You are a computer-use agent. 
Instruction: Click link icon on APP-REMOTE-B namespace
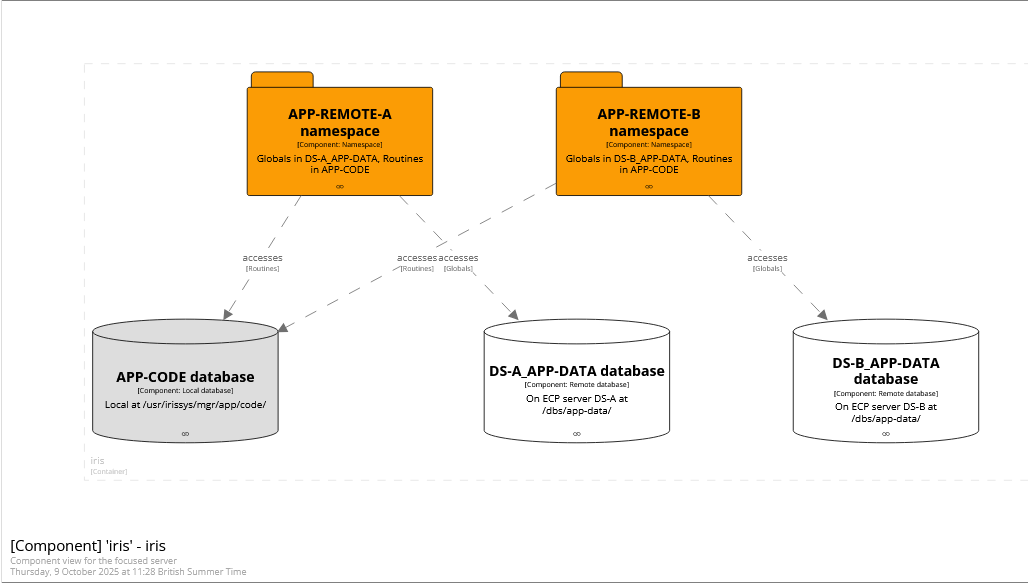(x=649, y=186)
